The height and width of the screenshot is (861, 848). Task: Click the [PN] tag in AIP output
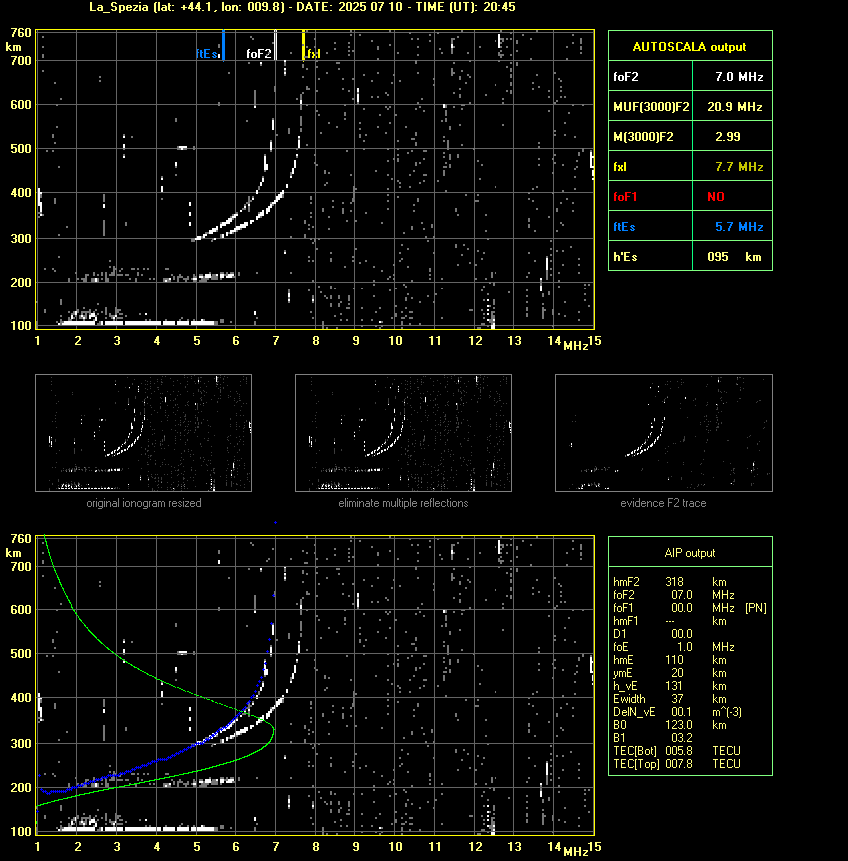(x=756, y=608)
